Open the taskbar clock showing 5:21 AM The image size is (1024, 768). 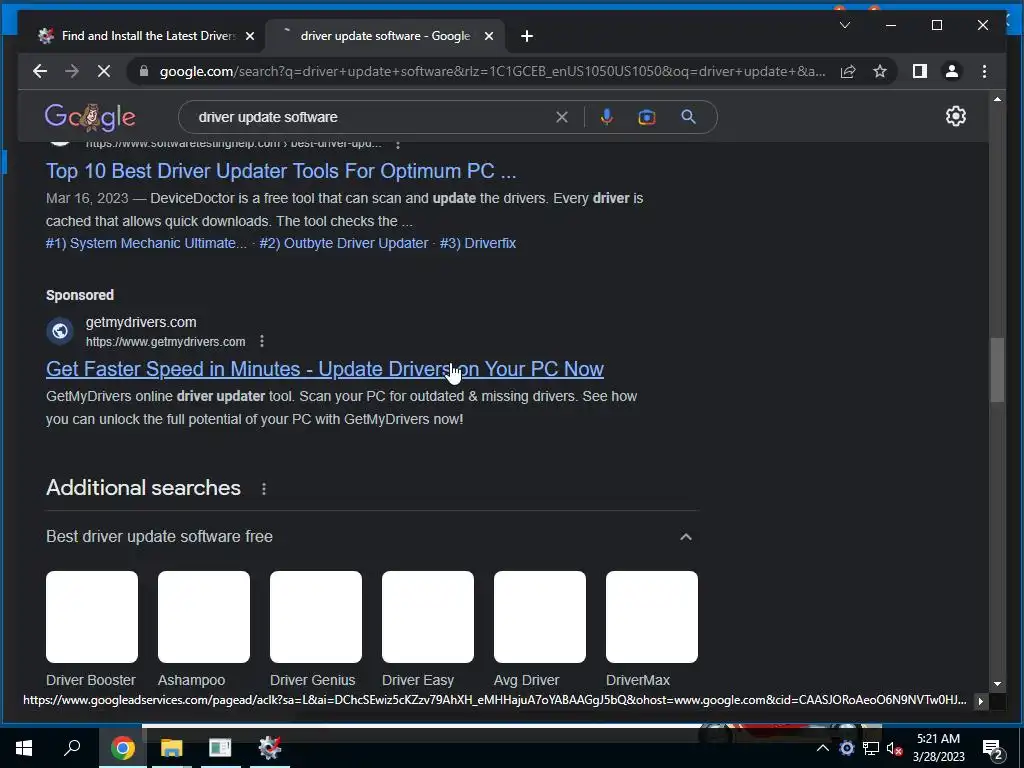(938, 748)
